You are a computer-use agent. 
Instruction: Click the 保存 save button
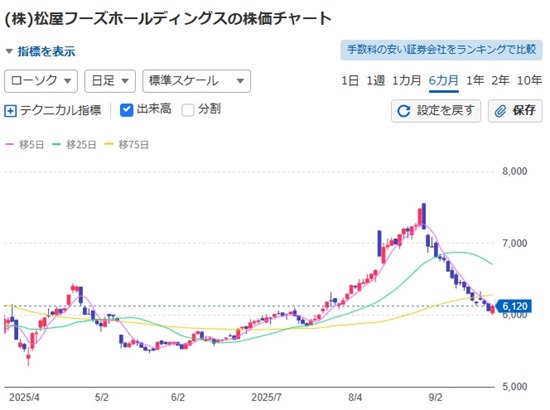tap(515, 111)
